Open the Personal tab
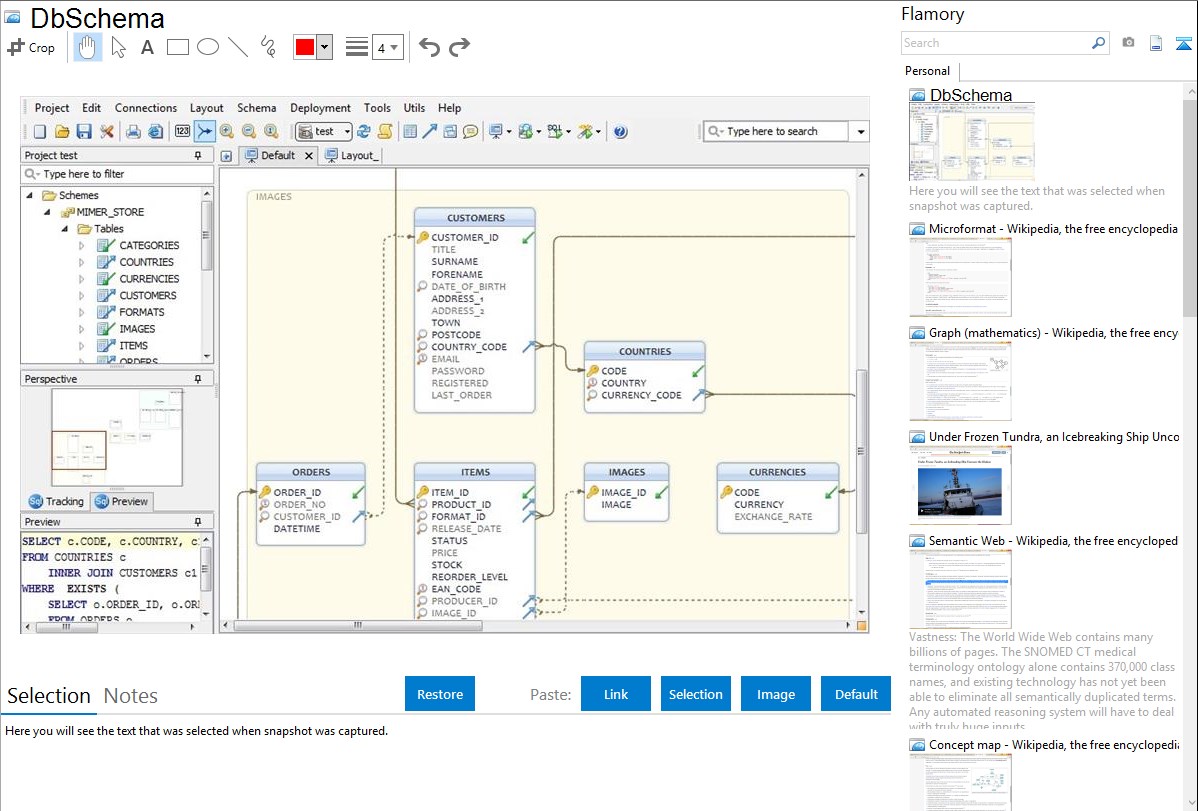 [928, 71]
